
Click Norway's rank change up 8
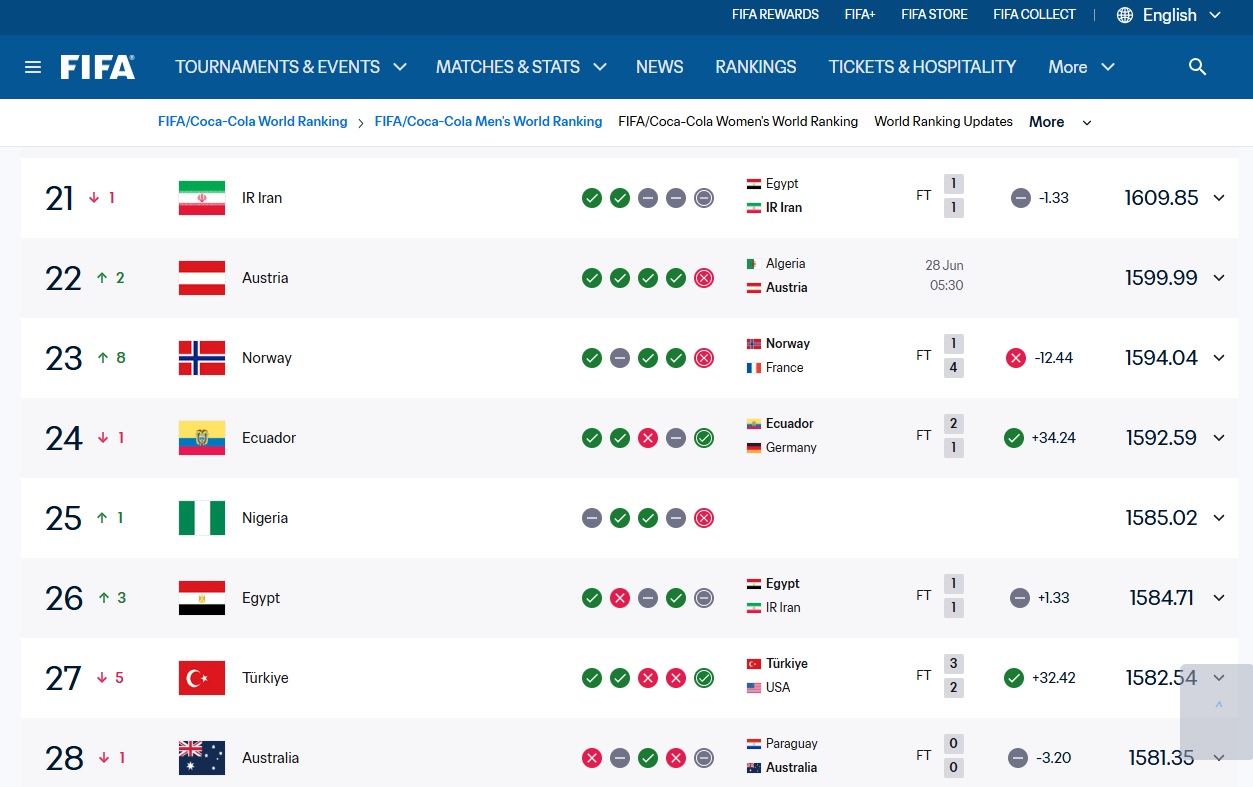coord(110,358)
